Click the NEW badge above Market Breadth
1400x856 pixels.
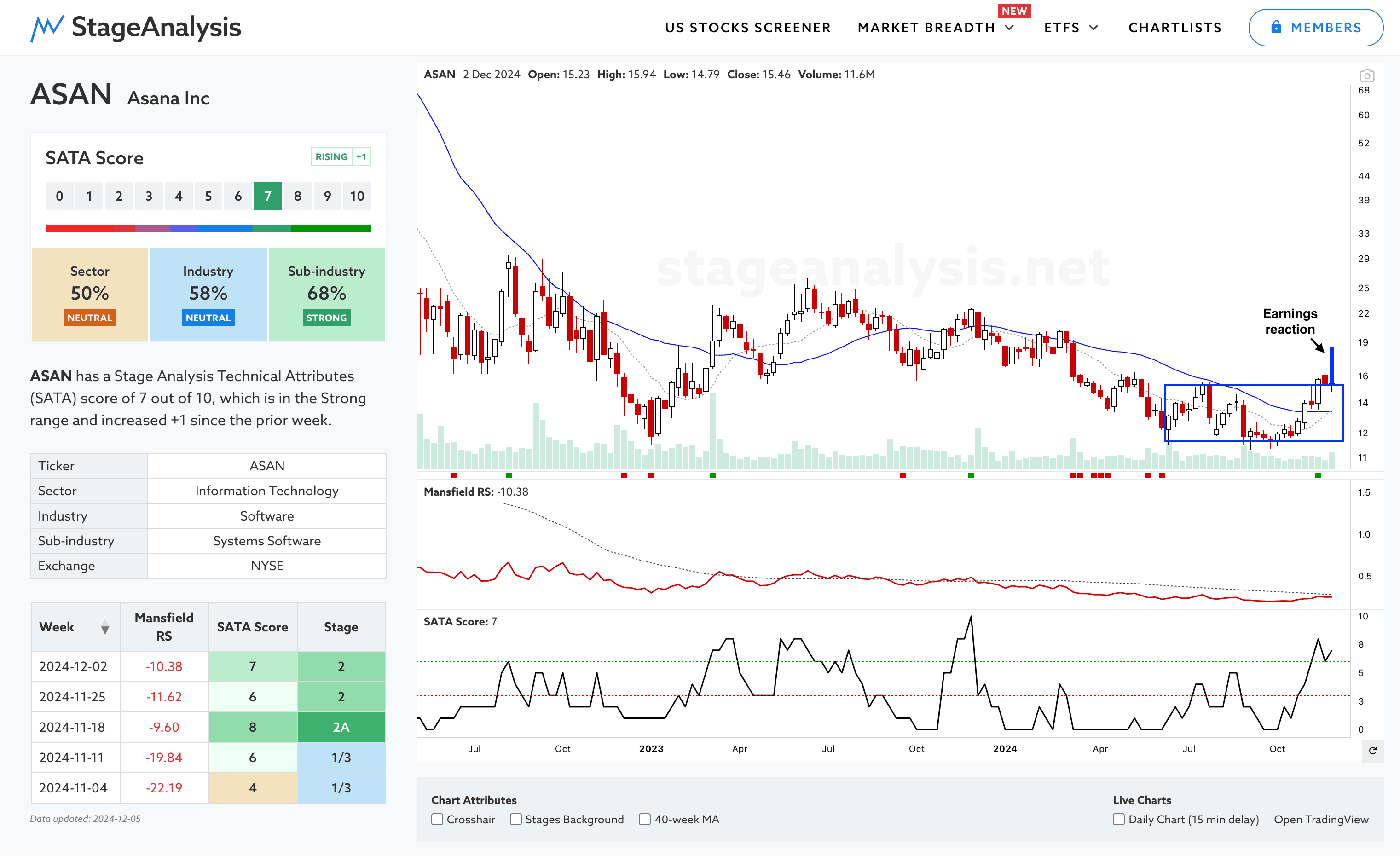point(1014,11)
